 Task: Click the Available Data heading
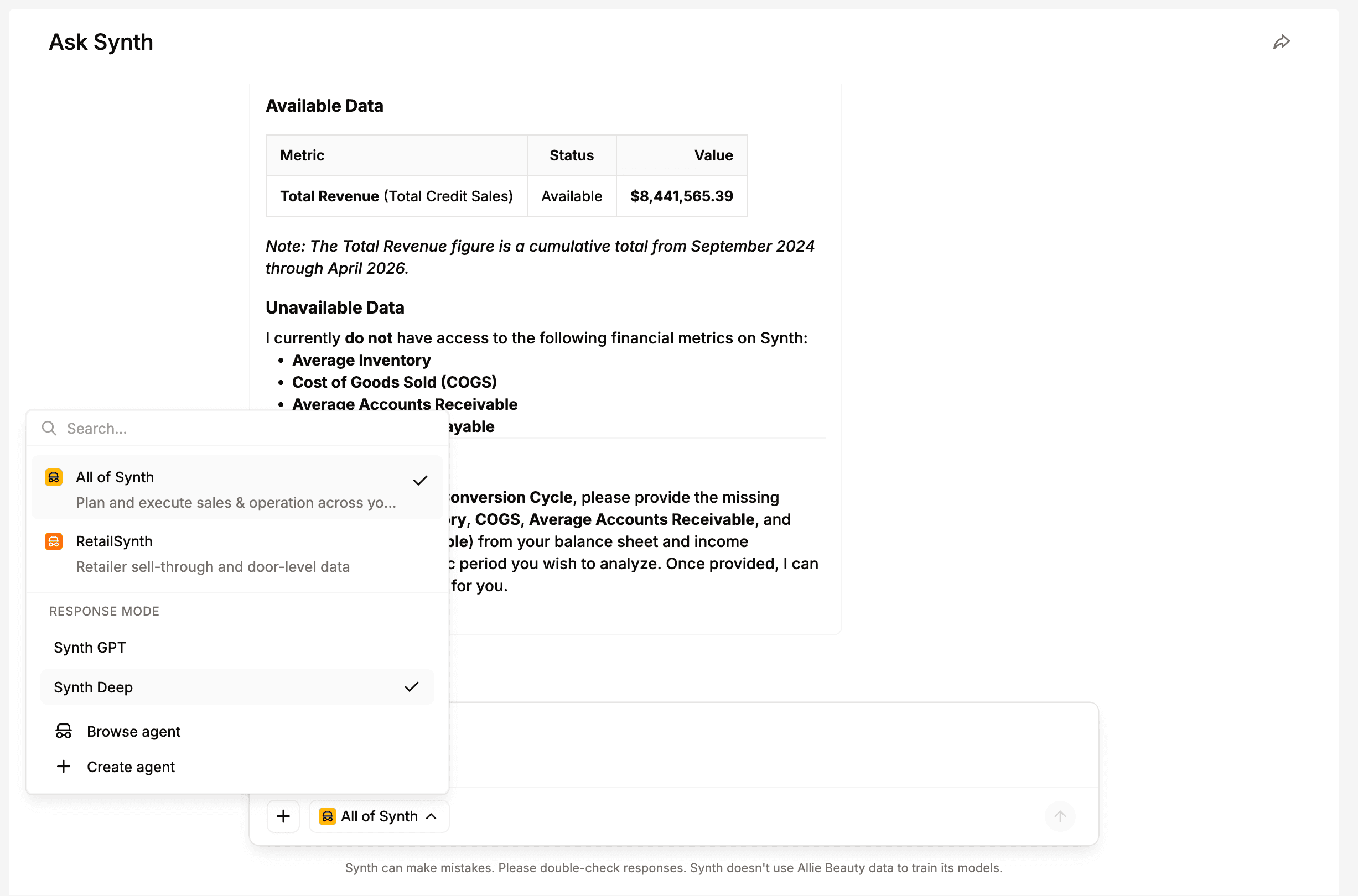[324, 106]
